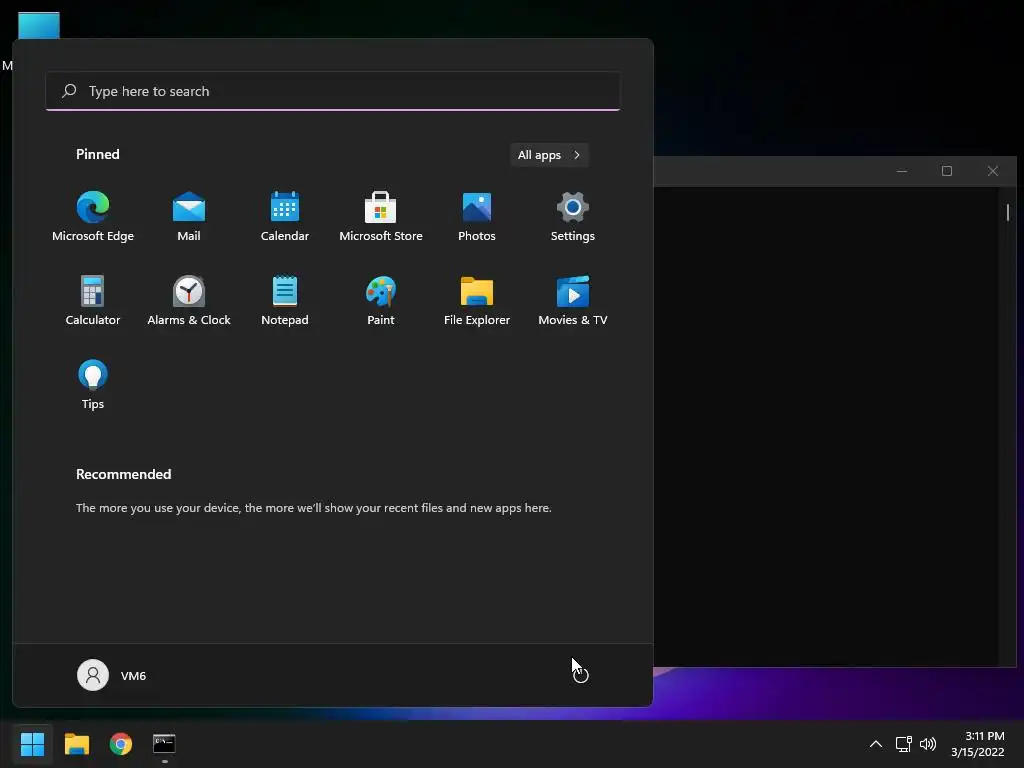Open the volume tray icon
The width and height of the screenshot is (1024, 768).
tap(927, 744)
